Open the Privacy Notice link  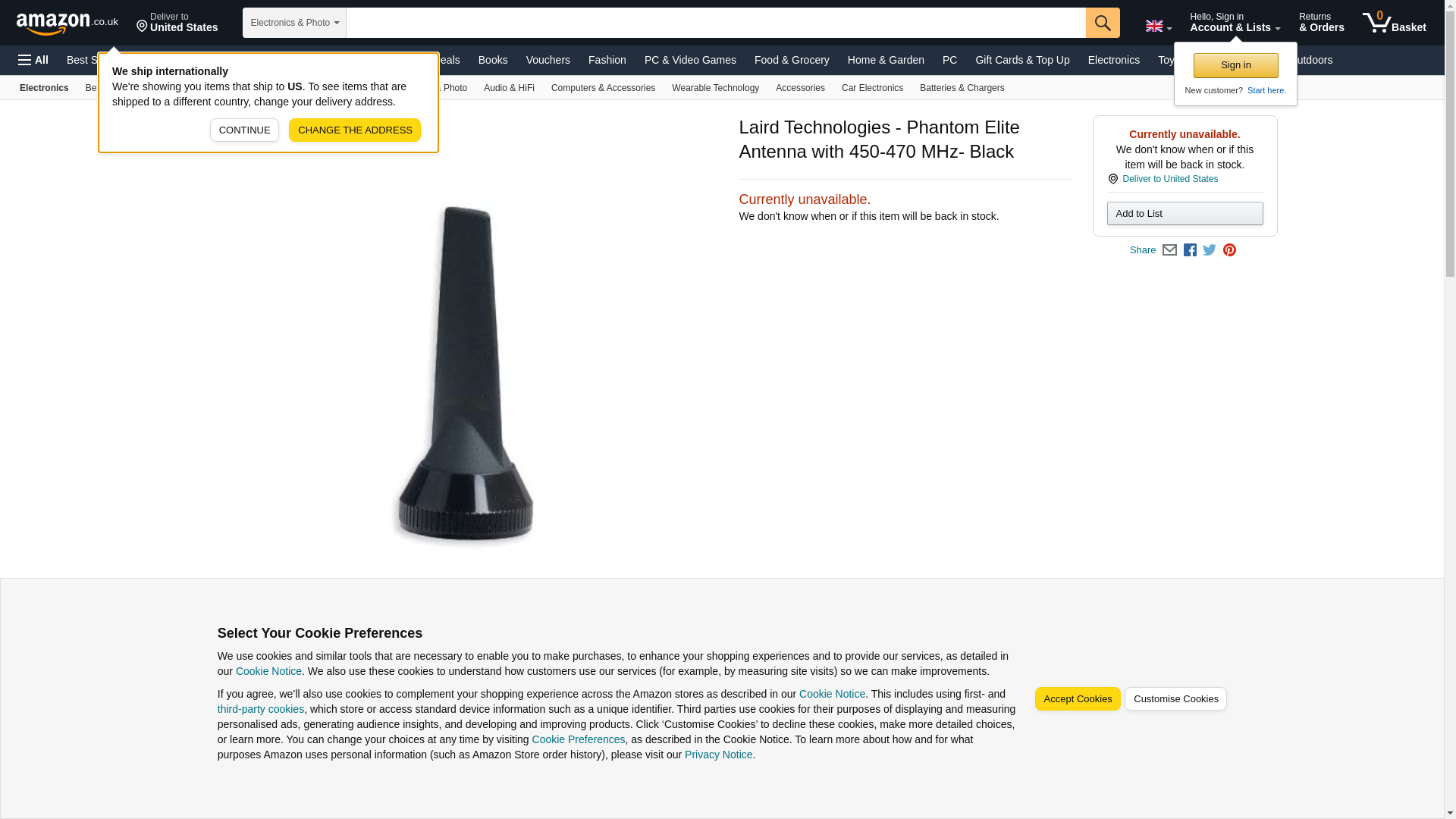point(718,755)
